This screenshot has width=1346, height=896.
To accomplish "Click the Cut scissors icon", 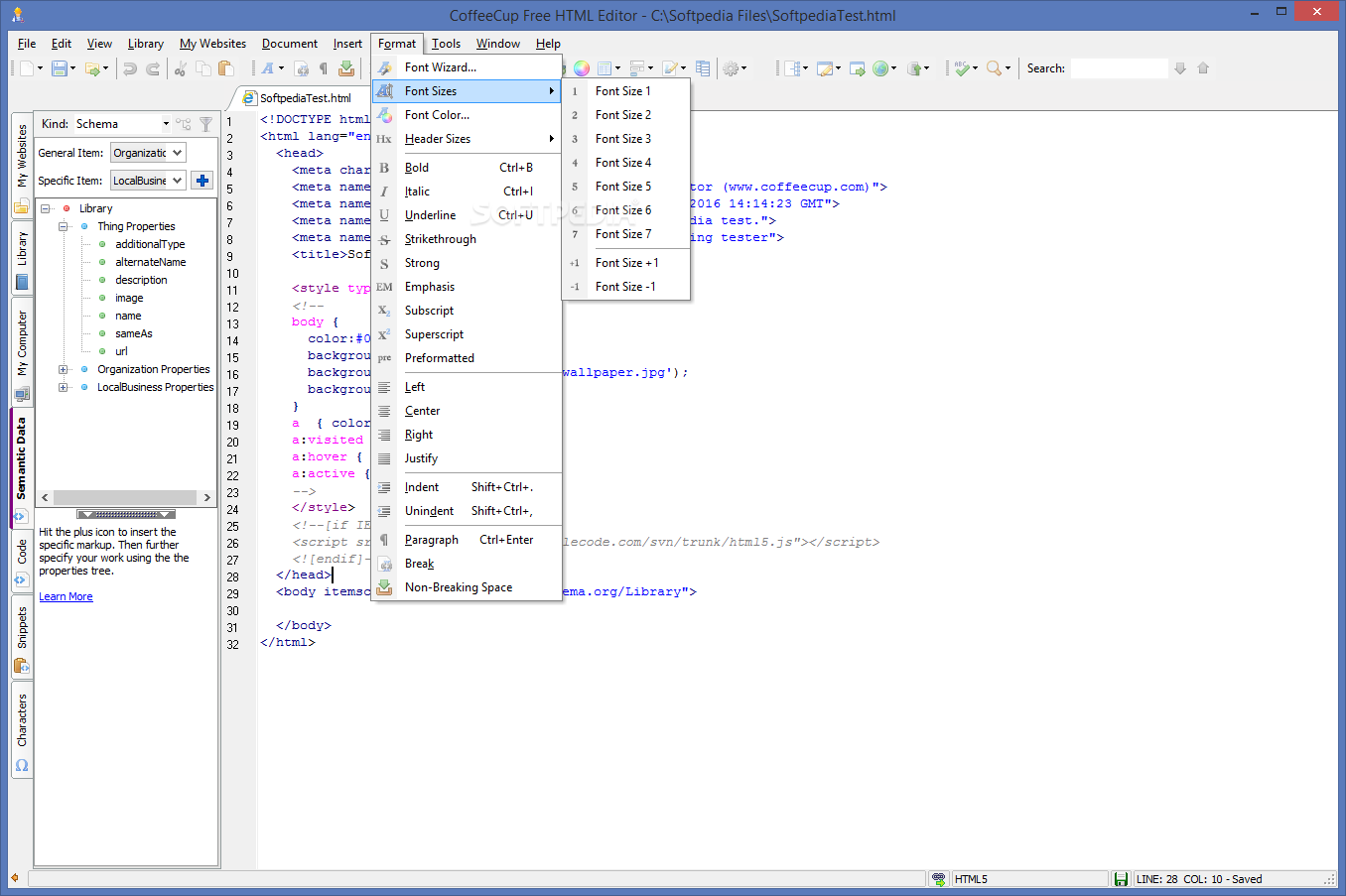I will point(180,68).
